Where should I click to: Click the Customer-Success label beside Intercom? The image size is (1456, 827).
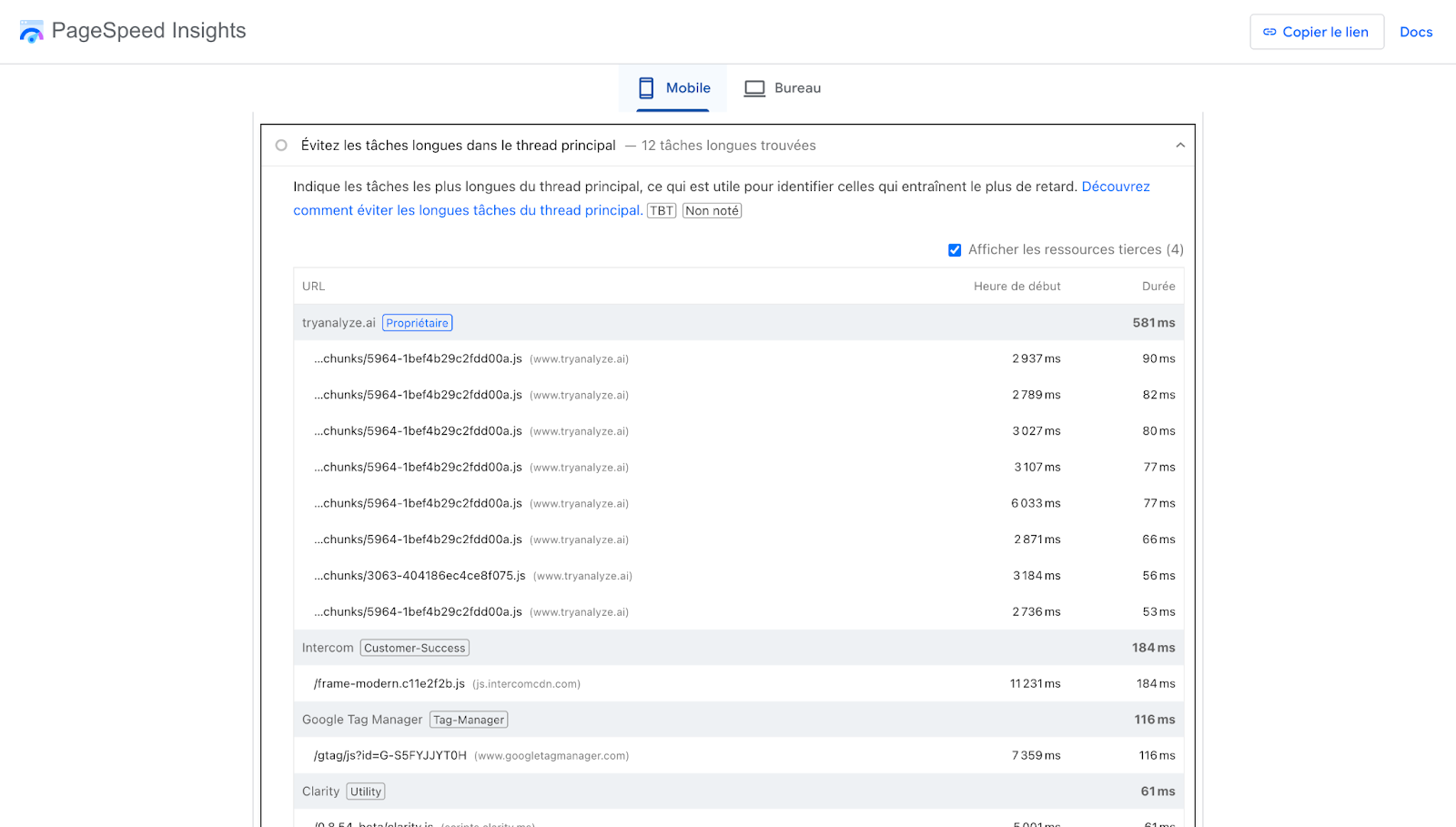coord(414,647)
